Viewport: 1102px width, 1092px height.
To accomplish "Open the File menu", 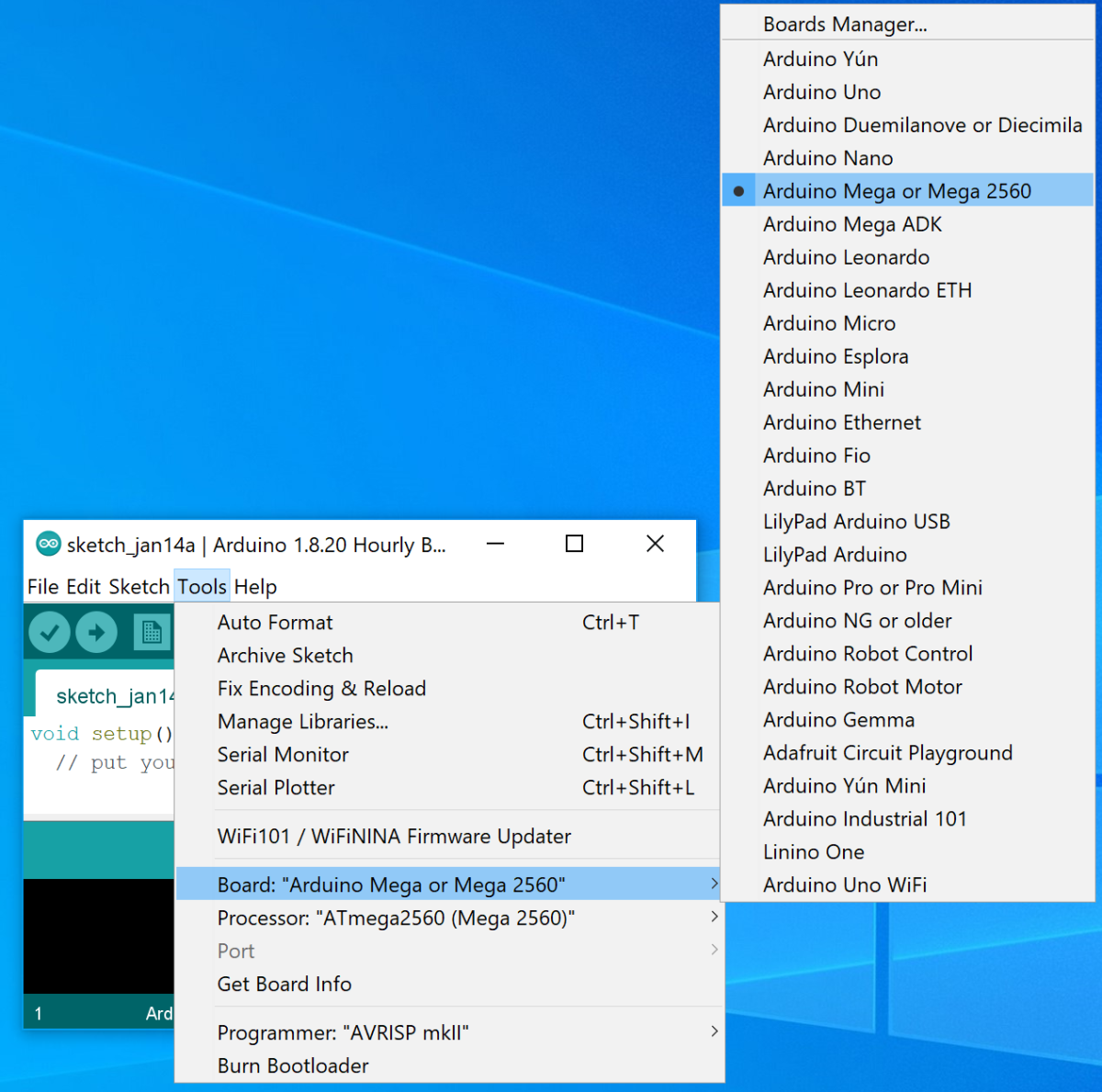I will [x=43, y=586].
